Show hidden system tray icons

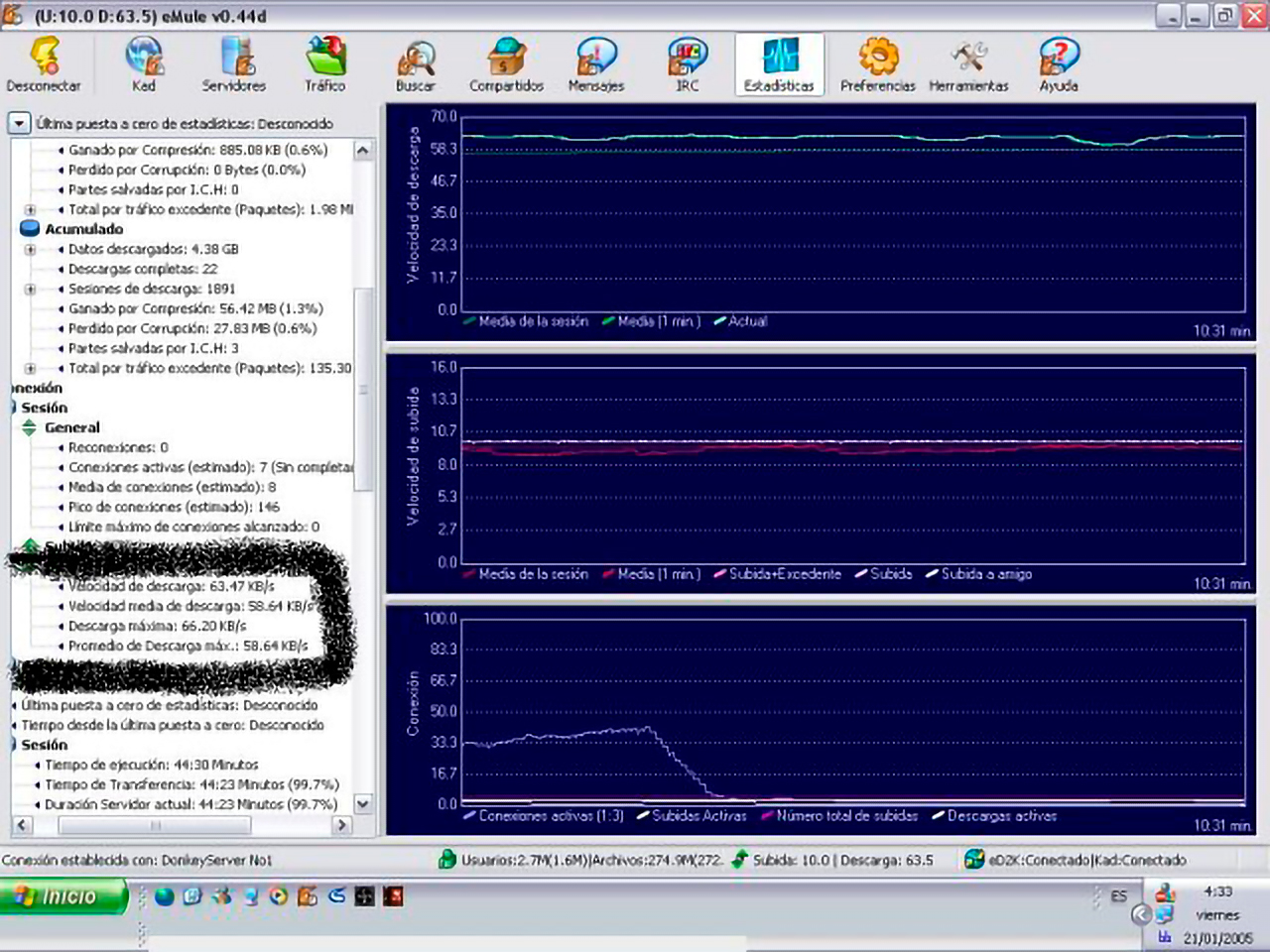pos(1141,914)
